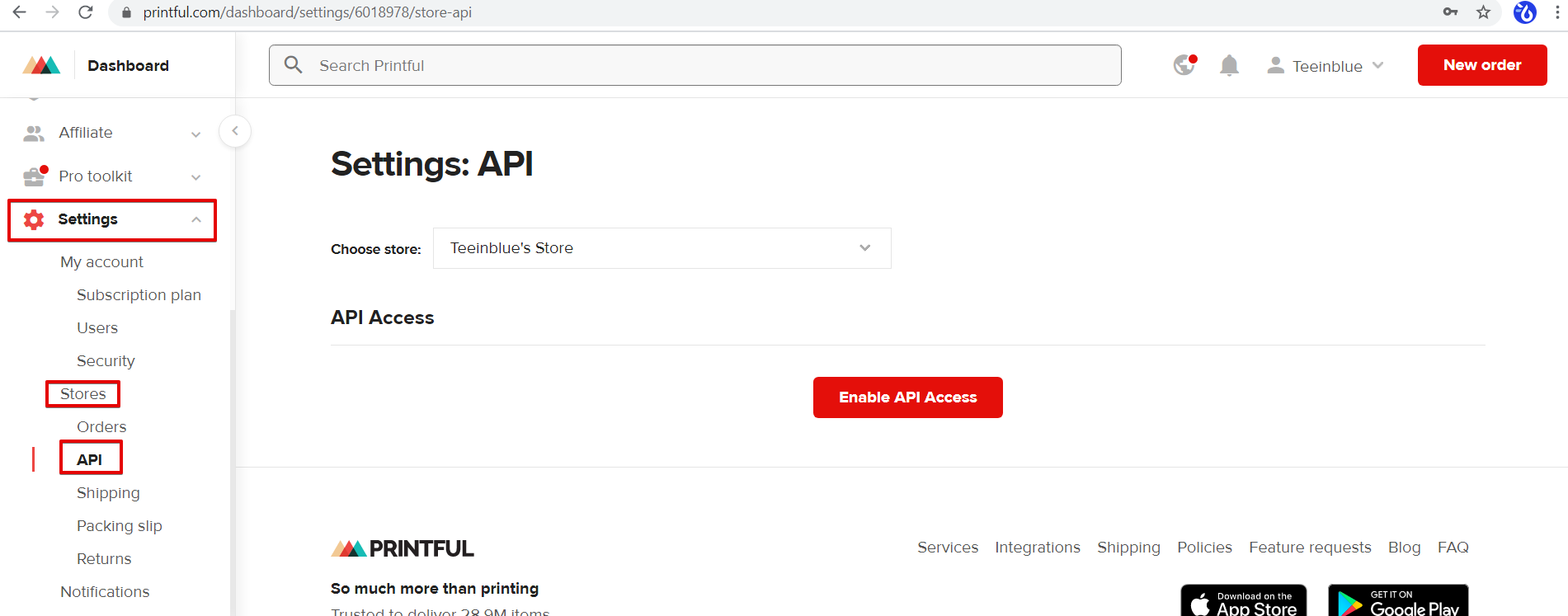Open the Users settings page
Image resolution: width=1568 pixels, height=616 pixels.
tap(97, 328)
